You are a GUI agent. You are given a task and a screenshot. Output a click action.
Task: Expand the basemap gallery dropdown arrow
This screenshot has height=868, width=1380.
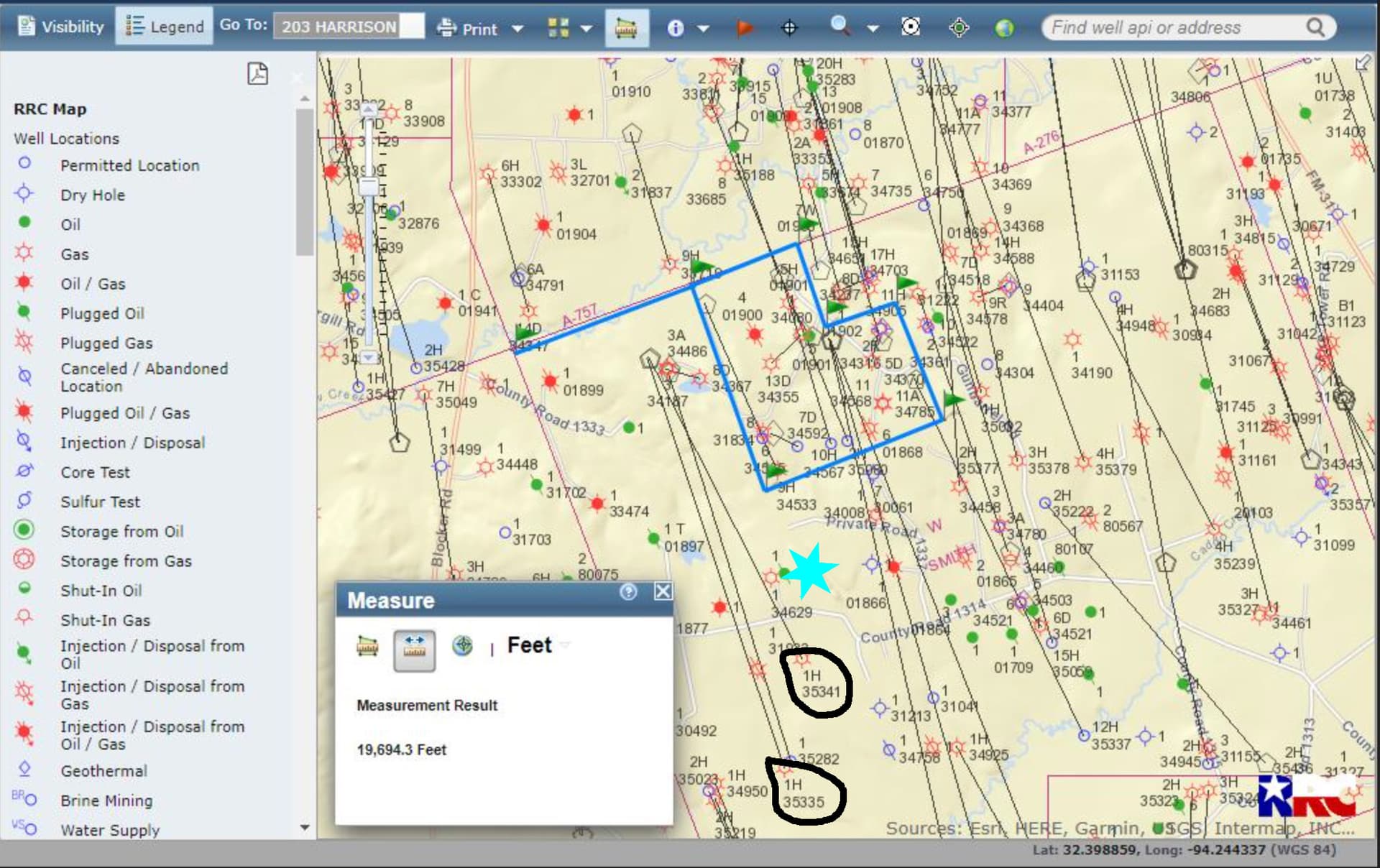586,29
